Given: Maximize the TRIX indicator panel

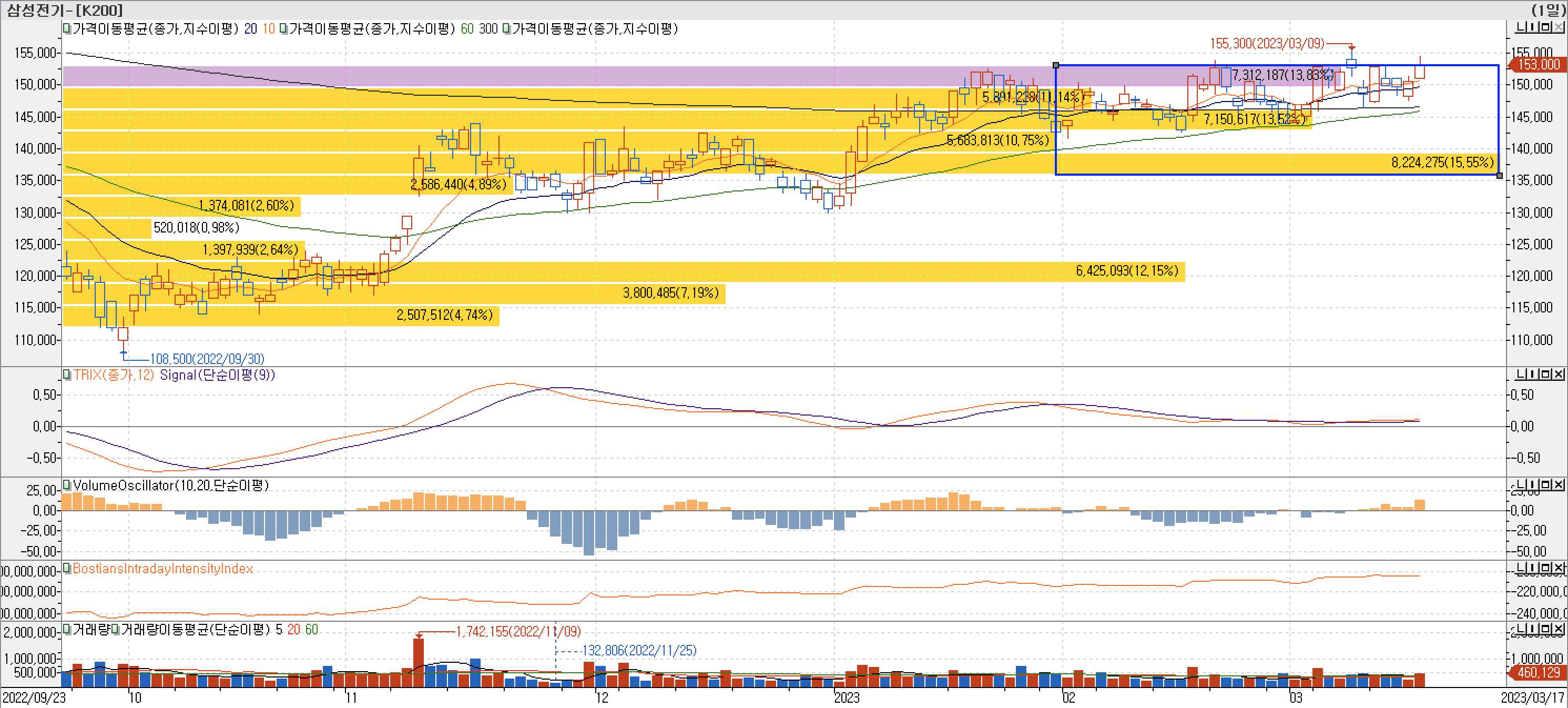Looking at the screenshot, I should [1546, 374].
